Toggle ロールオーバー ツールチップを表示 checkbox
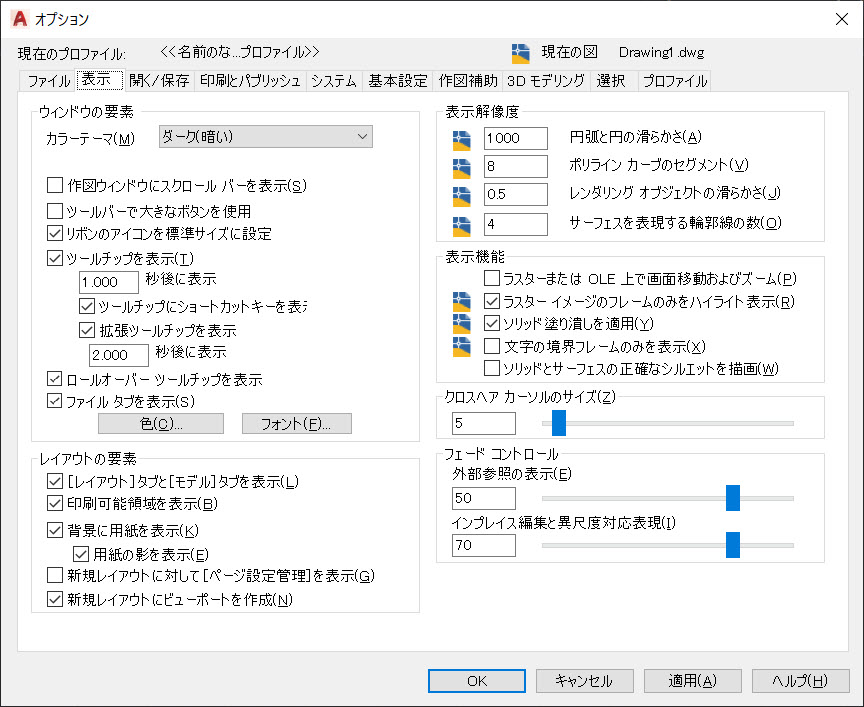 [x=55, y=379]
